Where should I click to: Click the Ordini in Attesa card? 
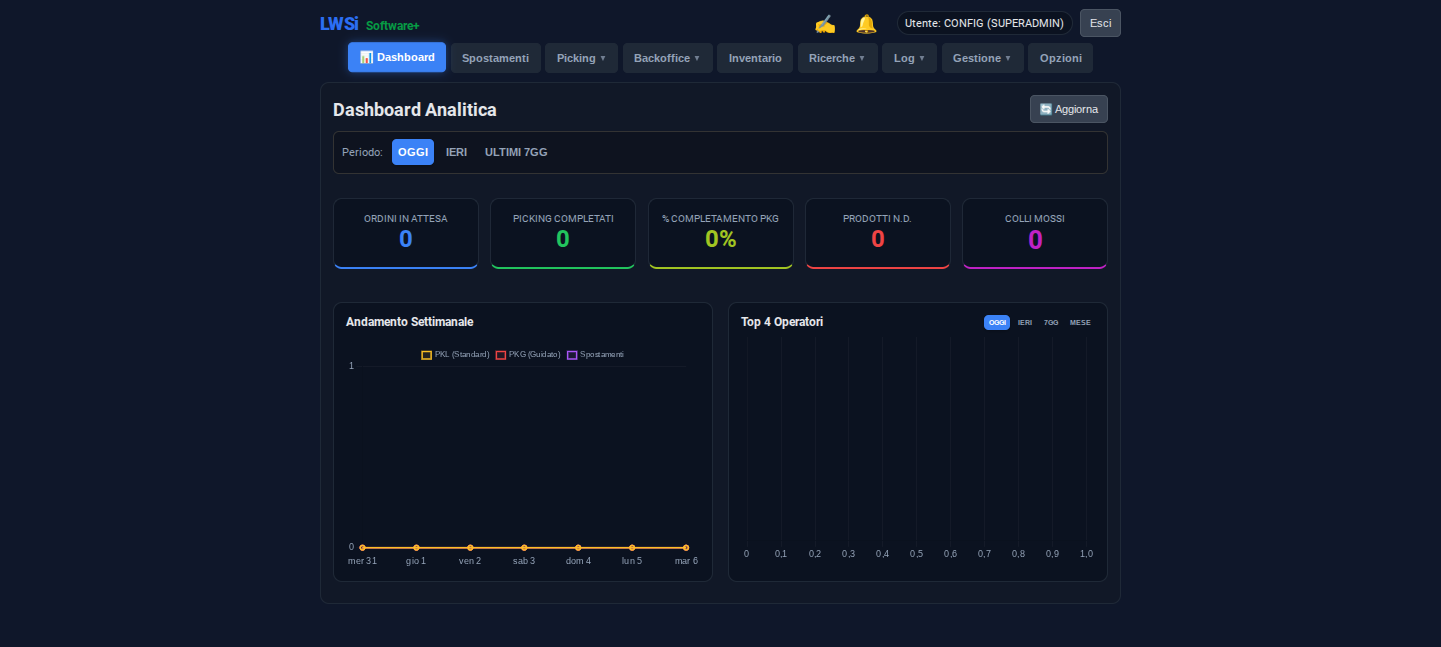405,233
